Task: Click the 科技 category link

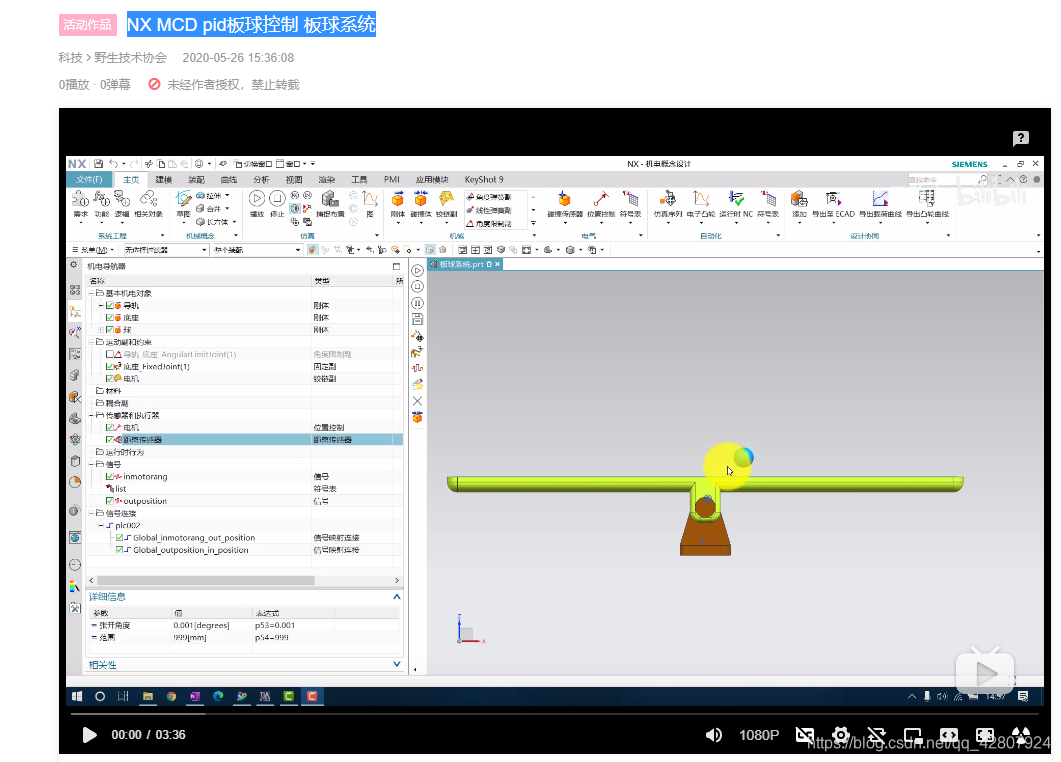Action: (70, 58)
